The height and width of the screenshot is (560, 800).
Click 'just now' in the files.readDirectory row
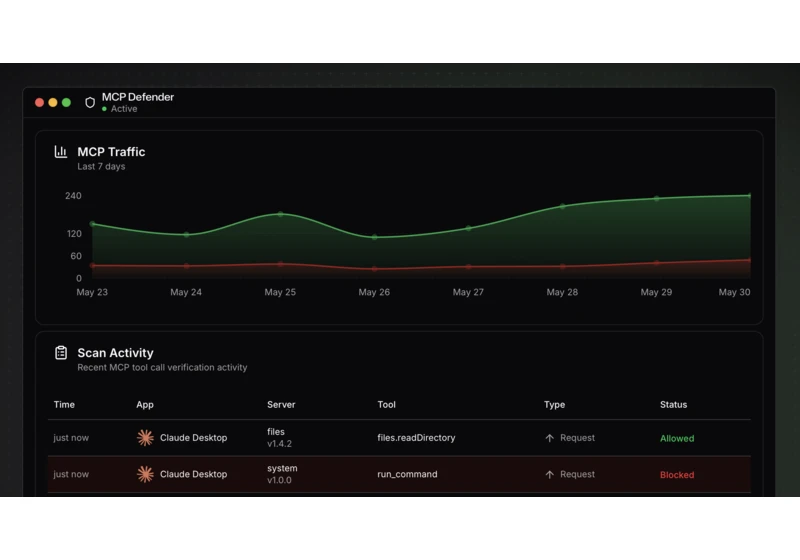pos(71,438)
